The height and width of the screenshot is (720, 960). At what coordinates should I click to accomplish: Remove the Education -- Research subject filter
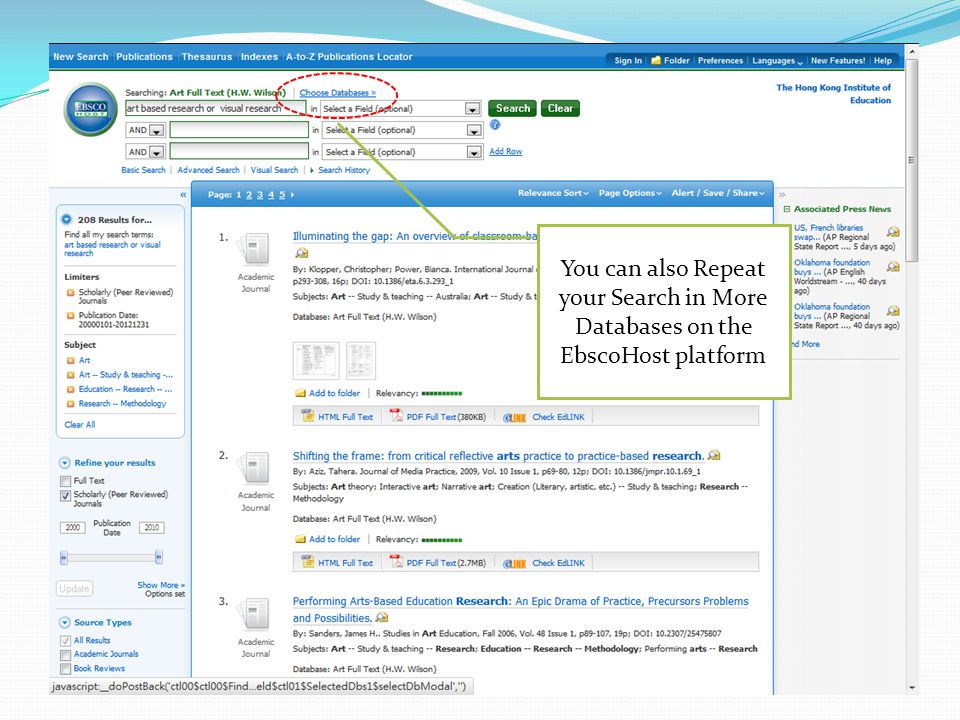click(x=70, y=389)
